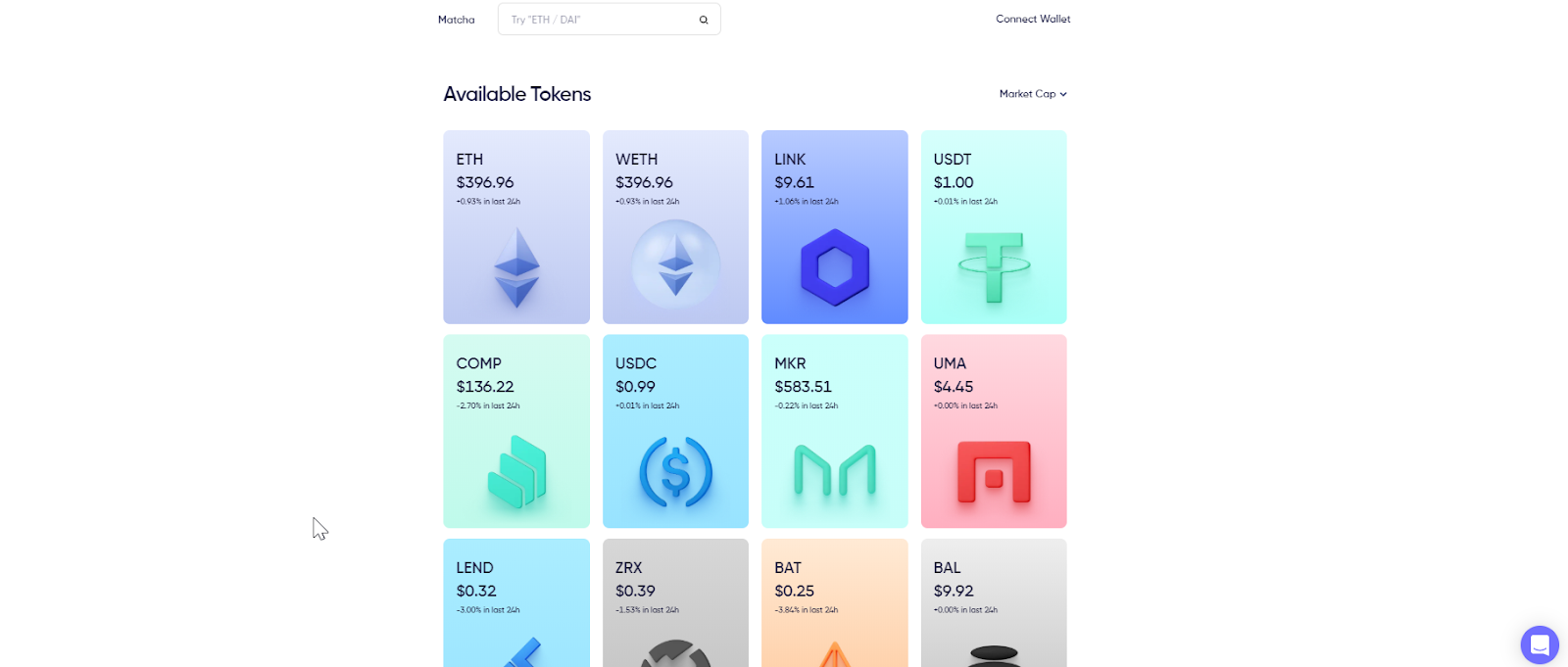Click the BAT triangle icon
This screenshot has width=1568, height=667.
coord(835,654)
